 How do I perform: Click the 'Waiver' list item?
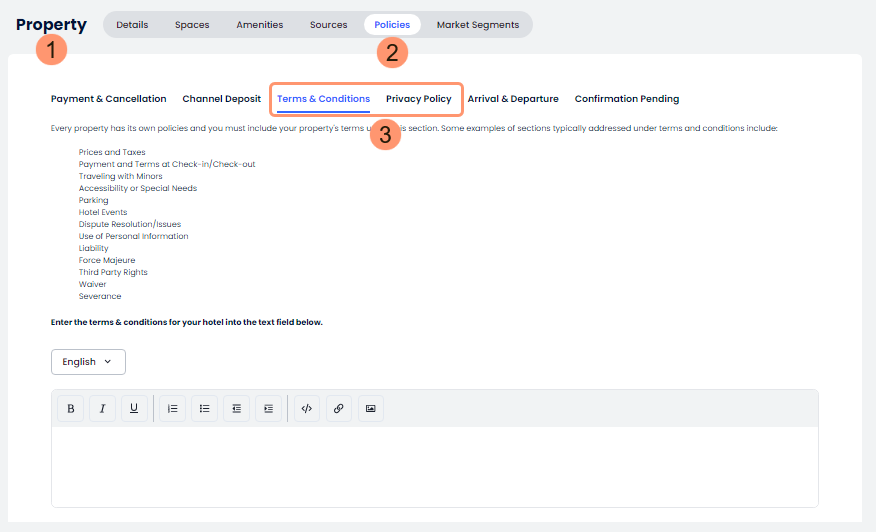[92, 284]
